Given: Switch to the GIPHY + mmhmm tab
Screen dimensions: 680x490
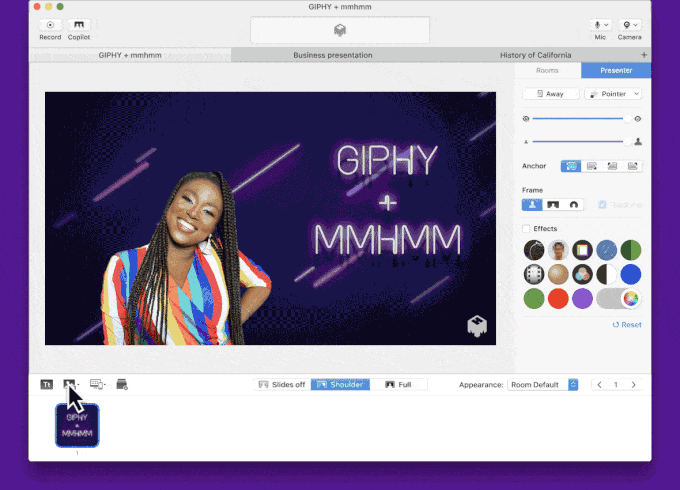Looking at the screenshot, I should (130, 55).
